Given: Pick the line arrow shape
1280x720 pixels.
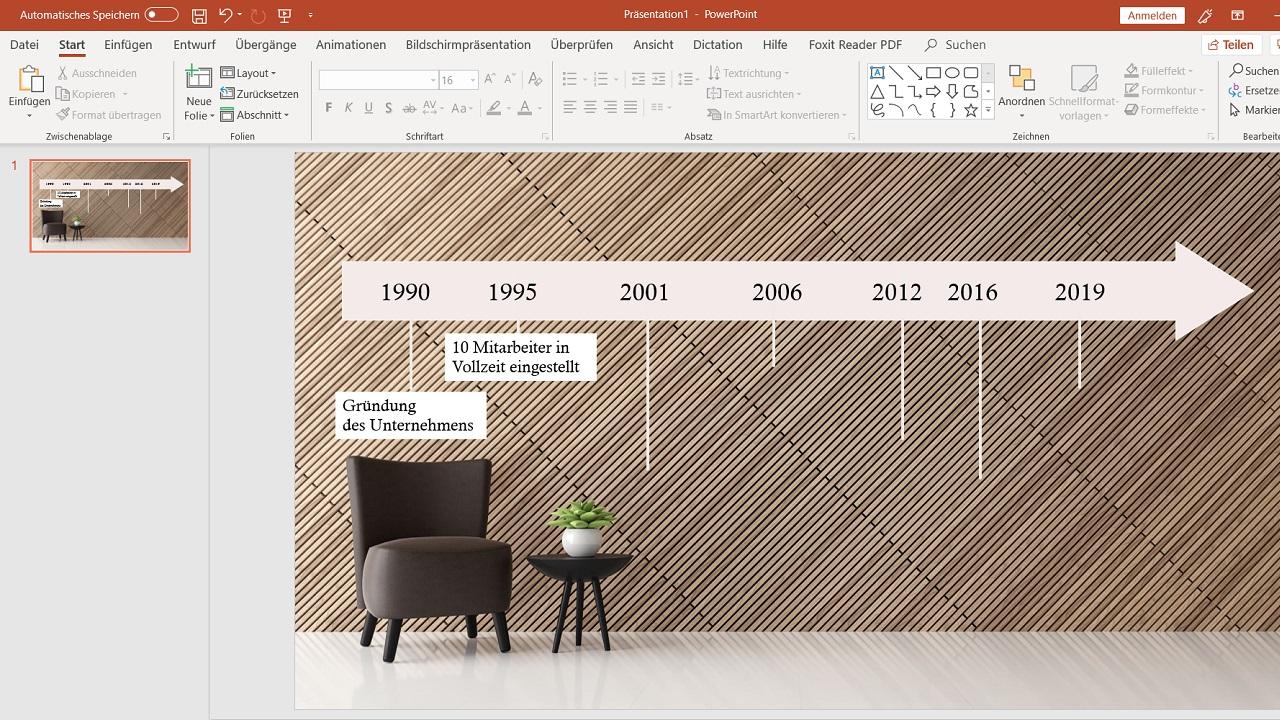Looking at the screenshot, I should pos(915,73).
